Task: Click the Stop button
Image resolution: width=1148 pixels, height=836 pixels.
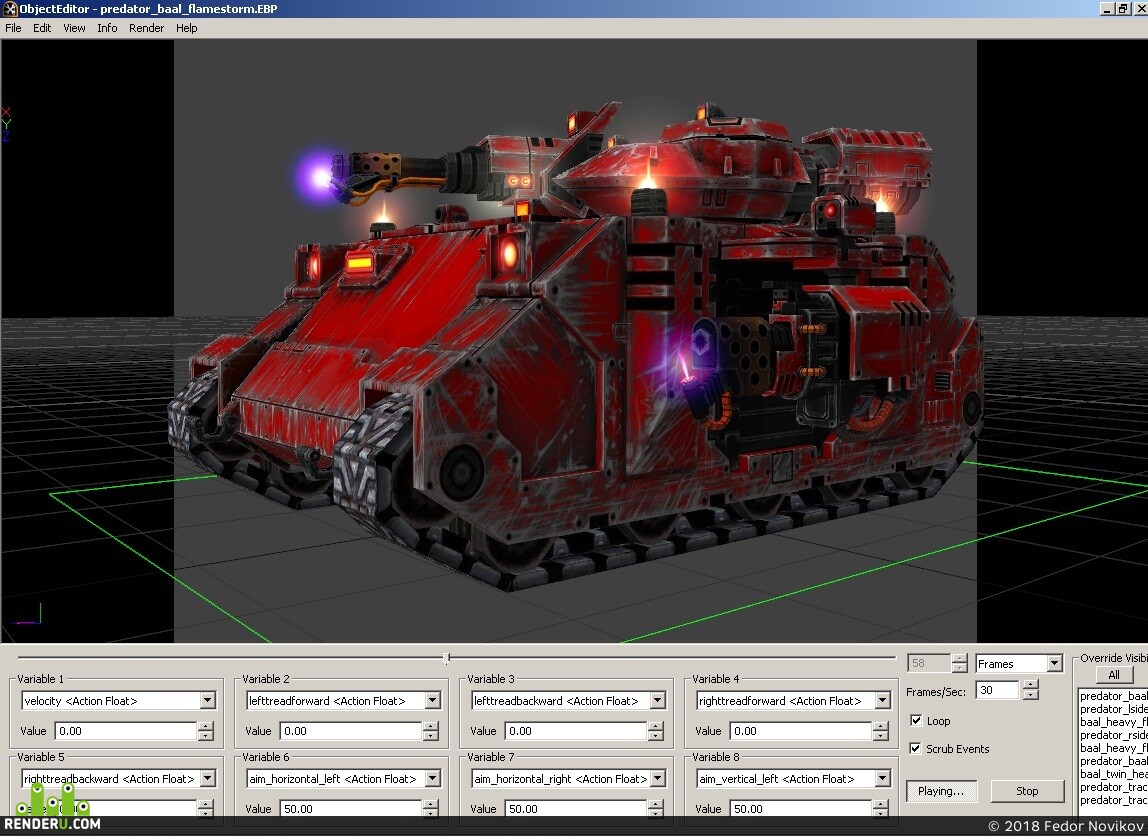Action: click(x=1027, y=791)
